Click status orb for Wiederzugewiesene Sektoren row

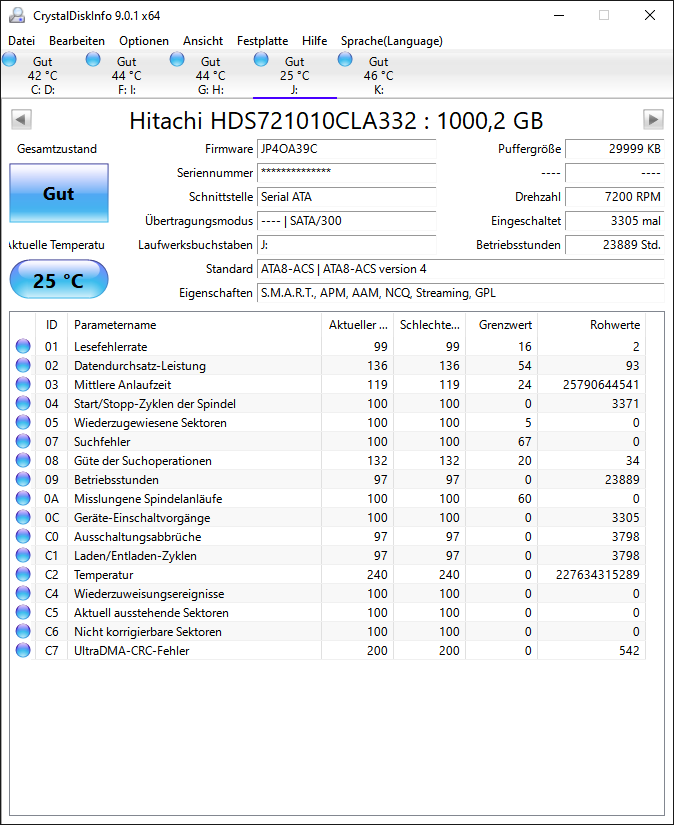coord(23,422)
